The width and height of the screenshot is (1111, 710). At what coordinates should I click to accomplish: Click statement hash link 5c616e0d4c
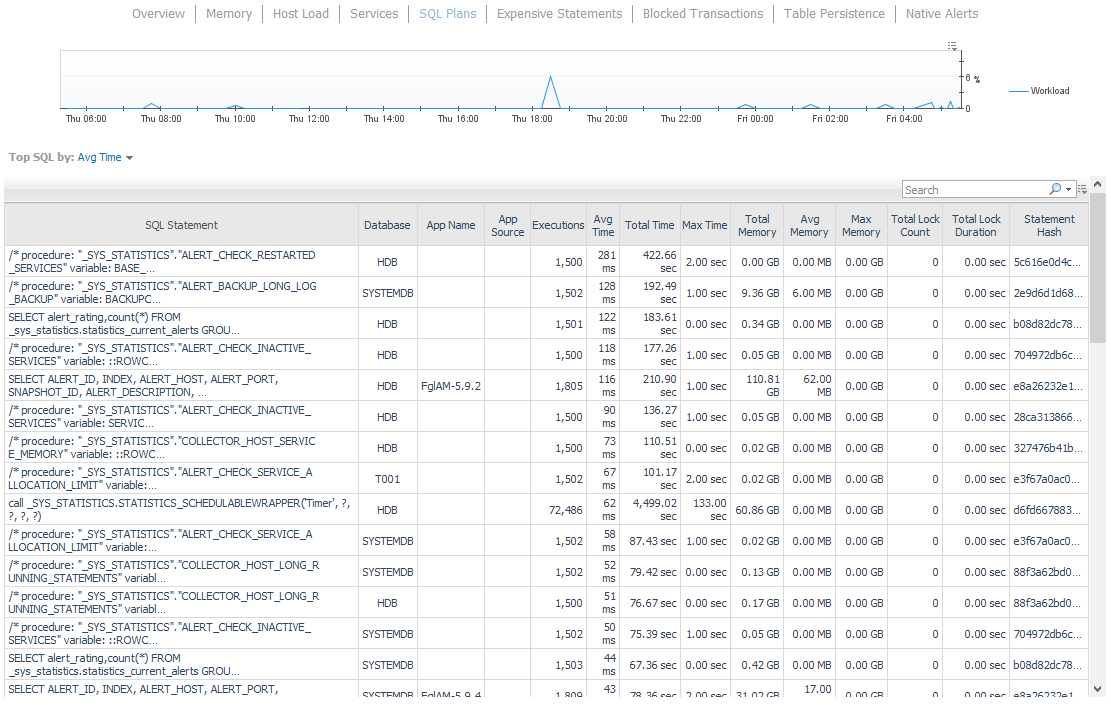pyautogui.click(x=1046, y=261)
